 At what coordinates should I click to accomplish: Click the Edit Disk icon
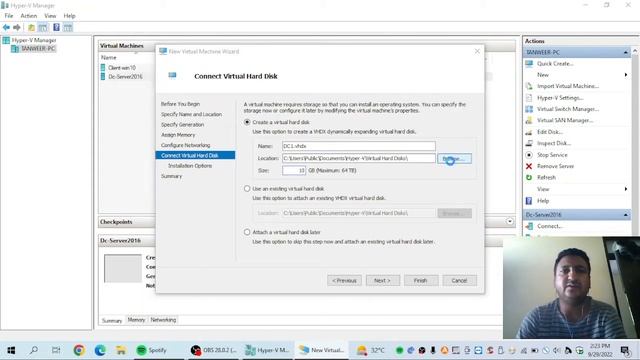[529, 132]
